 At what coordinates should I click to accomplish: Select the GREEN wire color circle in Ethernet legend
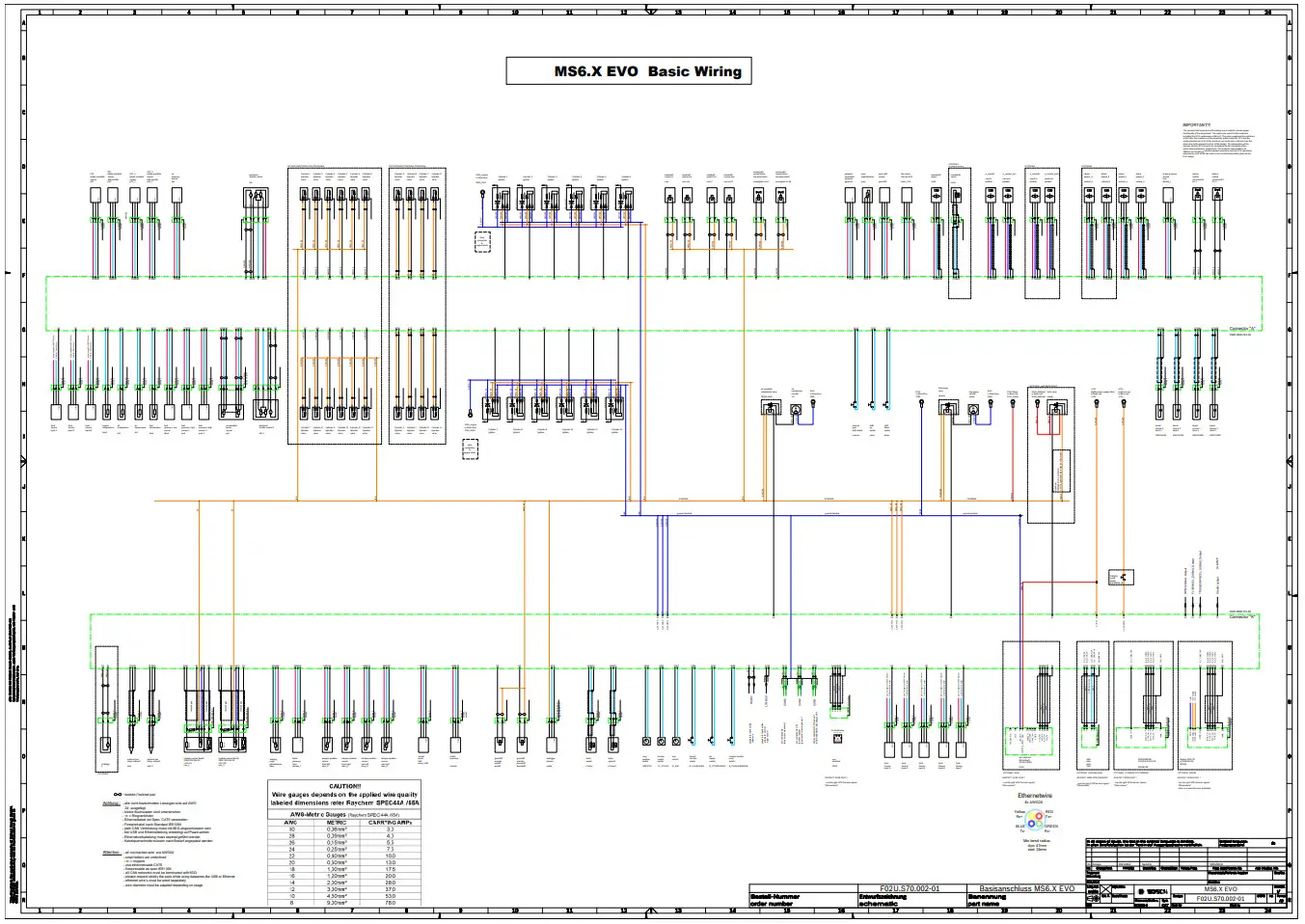(1039, 825)
